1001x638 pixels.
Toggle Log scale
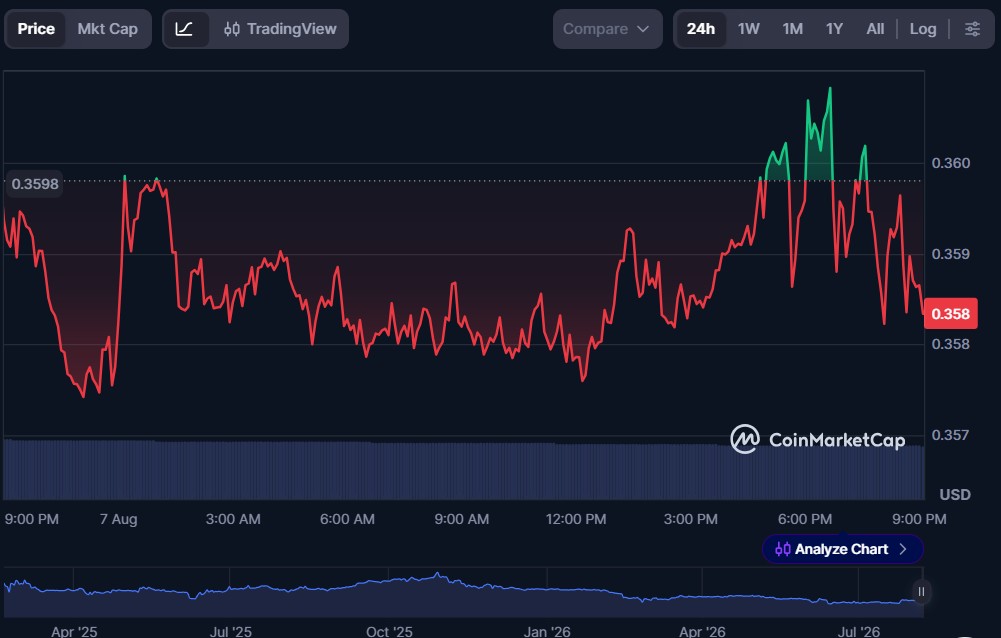click(922, 29)
